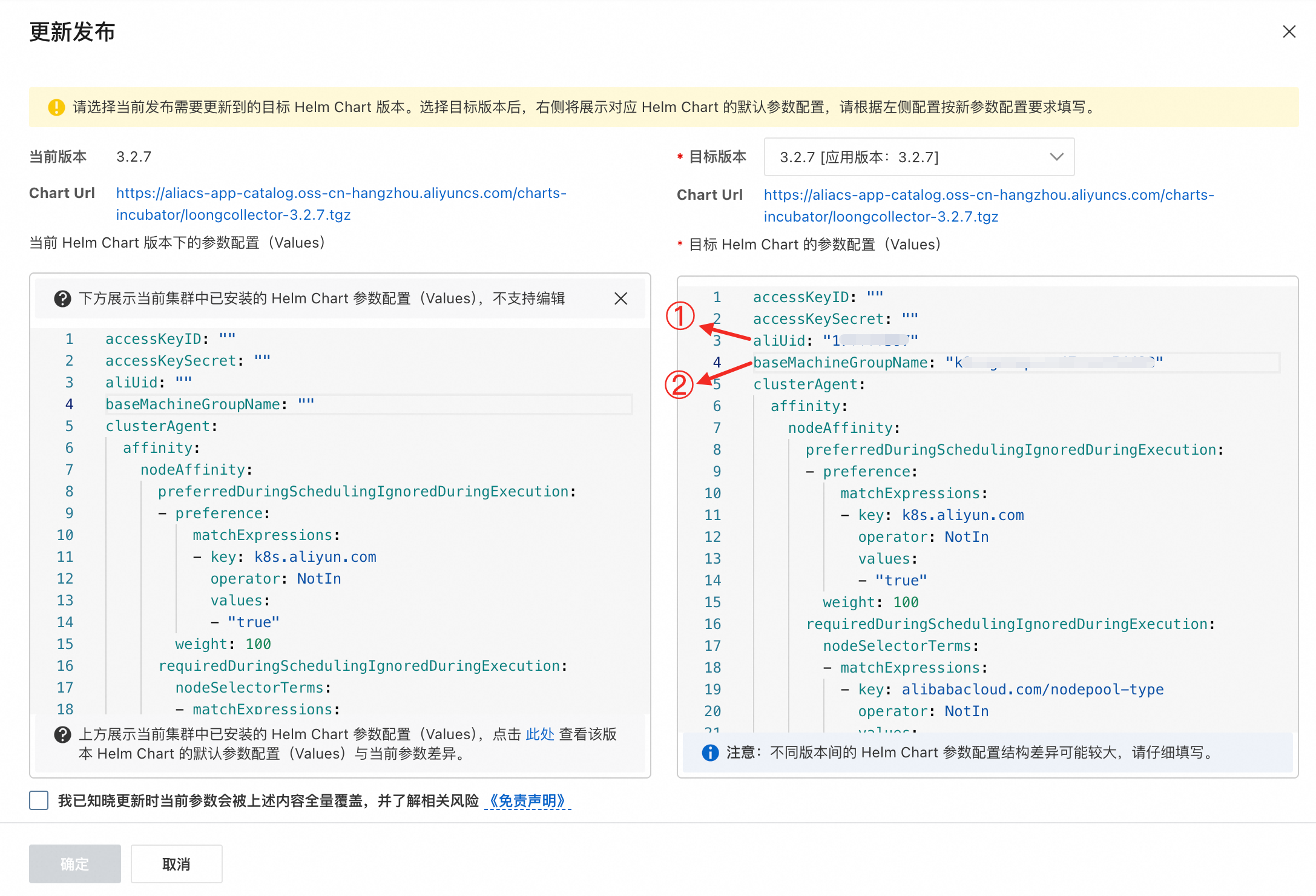Check the overwrite risk acknowledgment checkbox
This screenshot has width=1316, height=896.
(x=39, y=800)
